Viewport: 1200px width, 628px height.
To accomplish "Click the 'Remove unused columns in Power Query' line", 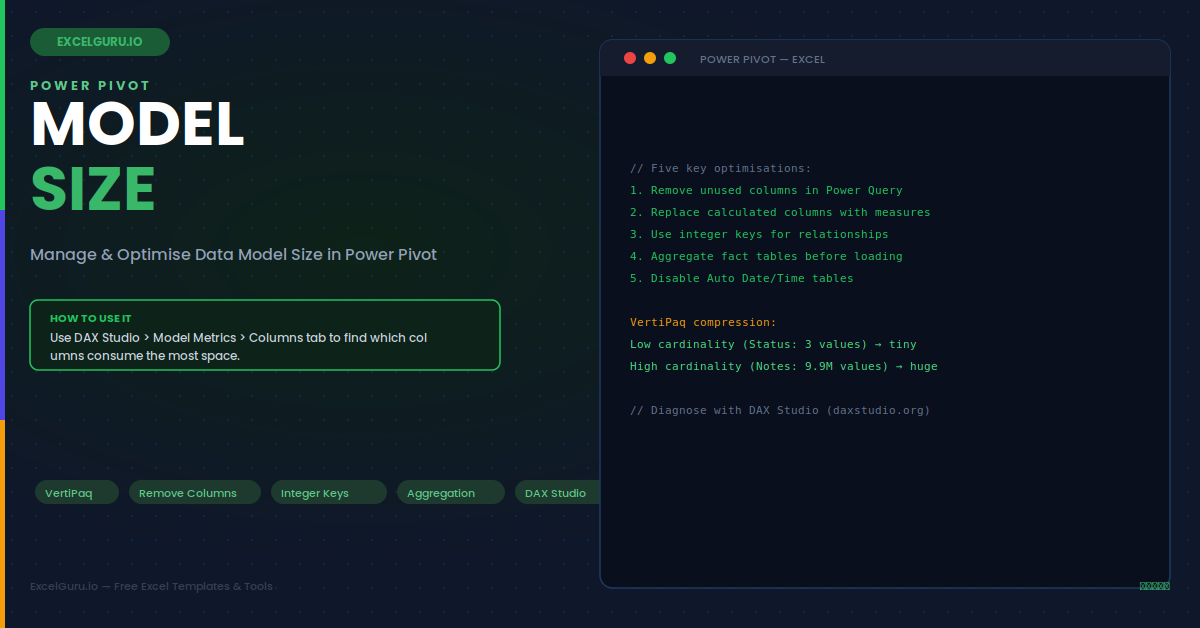I will coord(766,190).
